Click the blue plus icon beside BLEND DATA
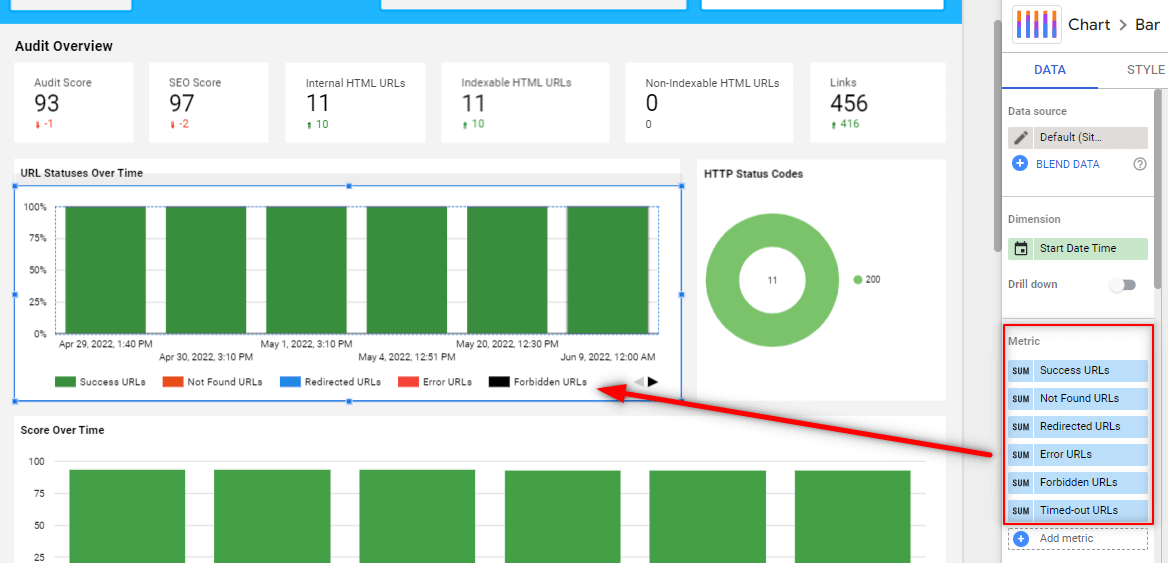Screen dimensions: 1168x563 (x=1021, y=164)
